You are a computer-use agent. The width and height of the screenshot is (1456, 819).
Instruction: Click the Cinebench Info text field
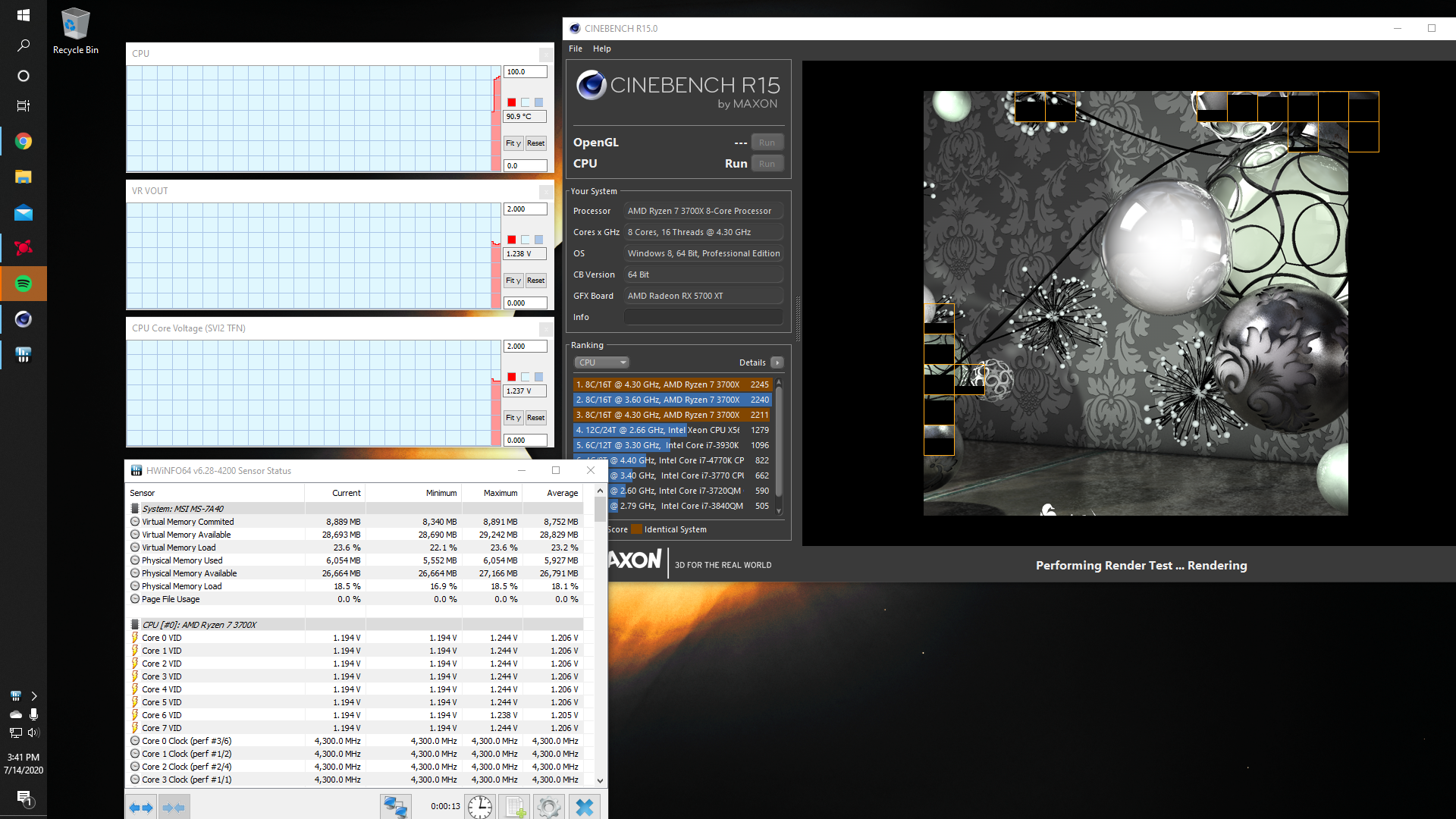(703, 317)
